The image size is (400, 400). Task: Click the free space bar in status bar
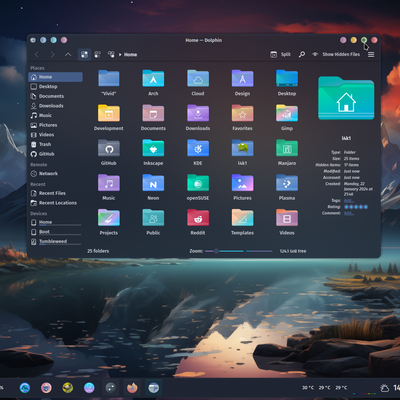tap(259, 251)
